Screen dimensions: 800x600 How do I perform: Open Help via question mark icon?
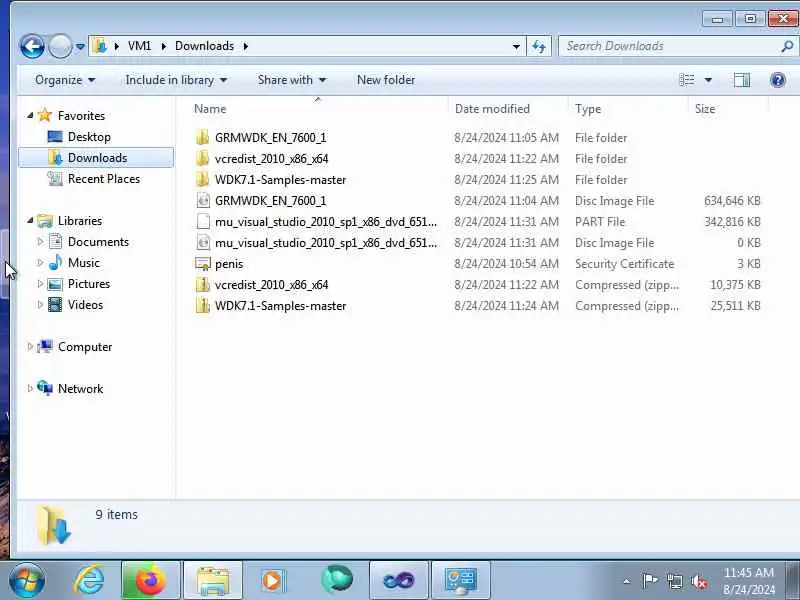[x=778, y=80]
